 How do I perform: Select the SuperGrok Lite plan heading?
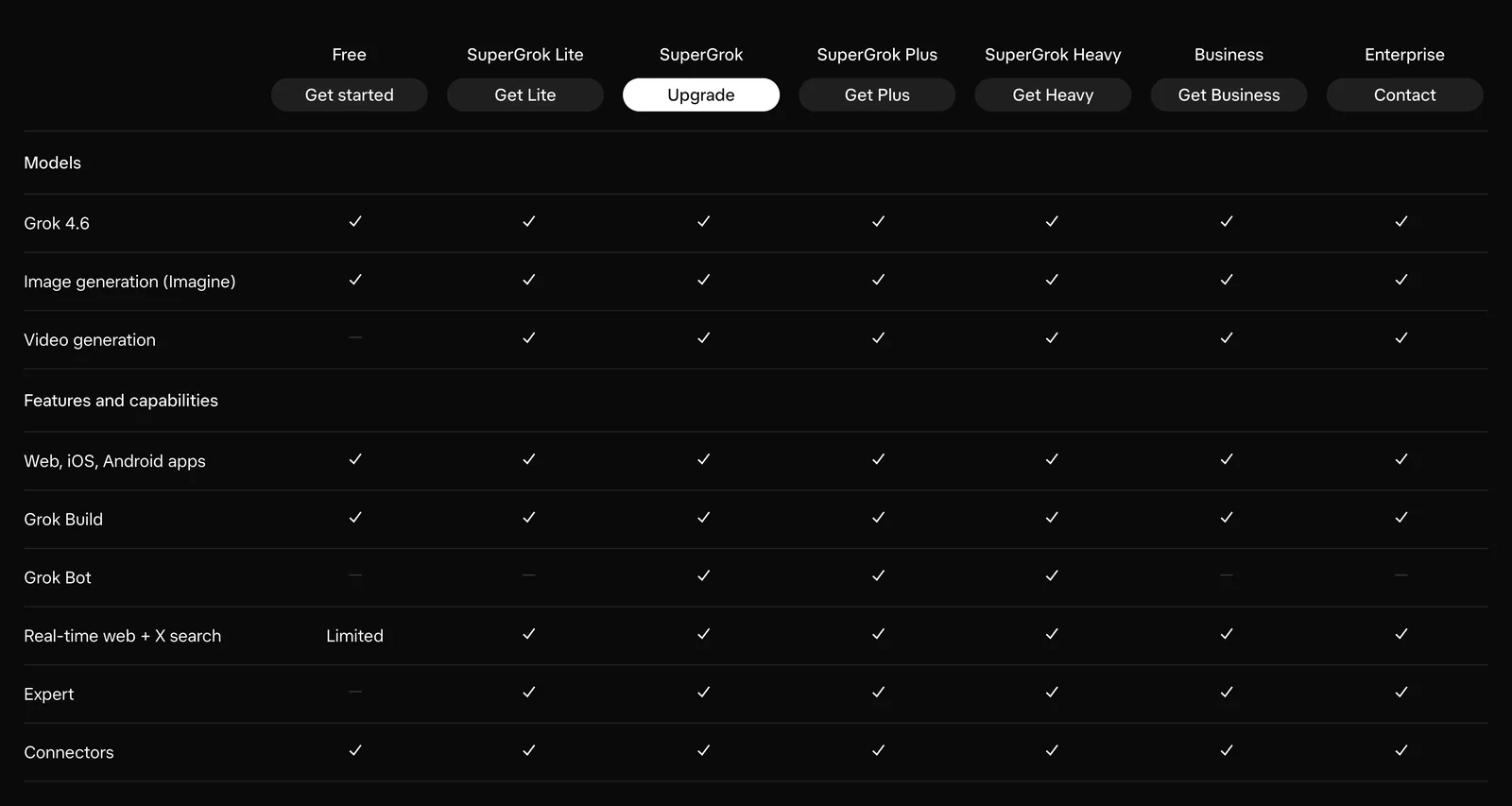(524, 55)
